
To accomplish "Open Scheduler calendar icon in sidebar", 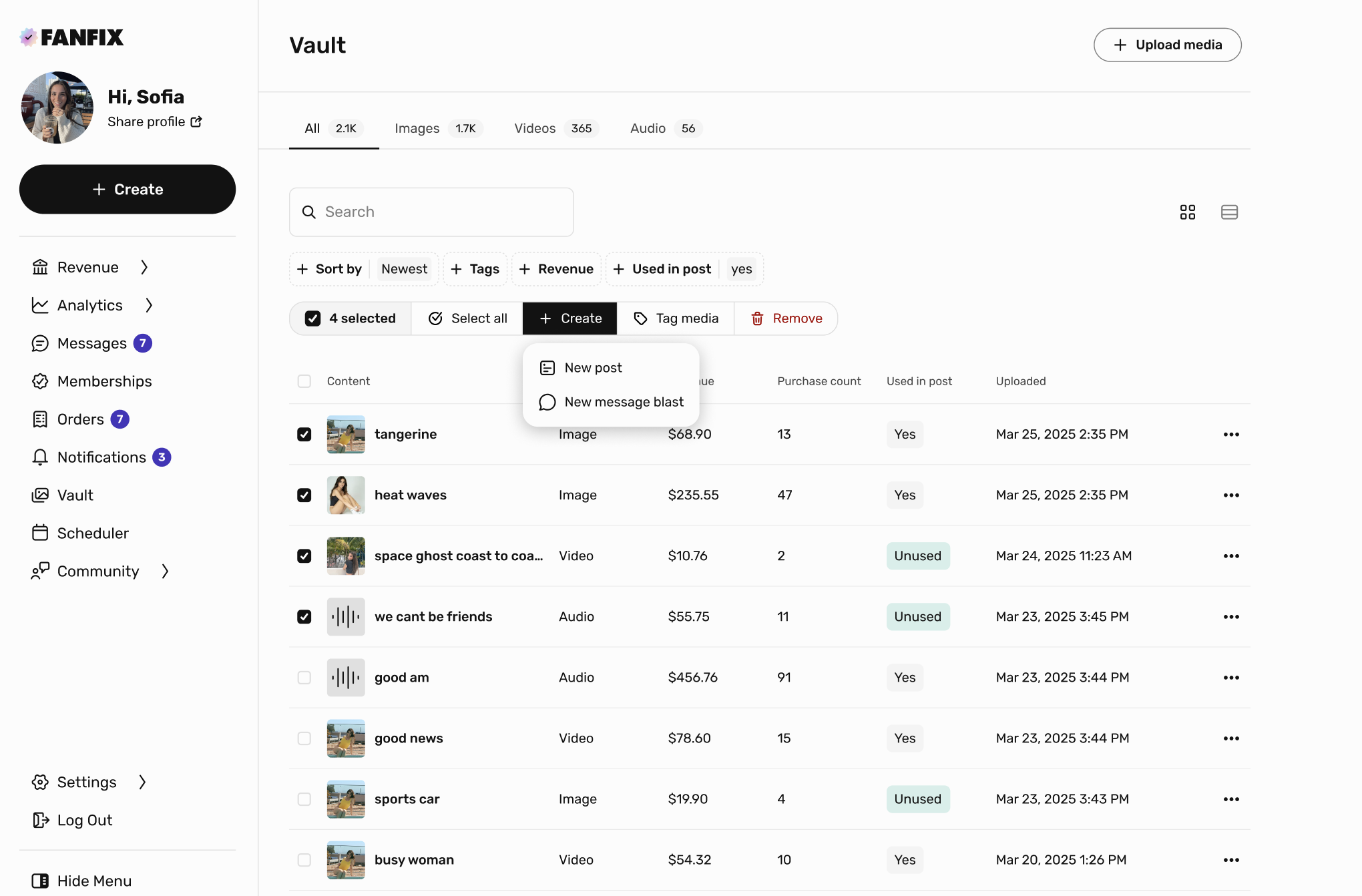I will tap(40, 533).
